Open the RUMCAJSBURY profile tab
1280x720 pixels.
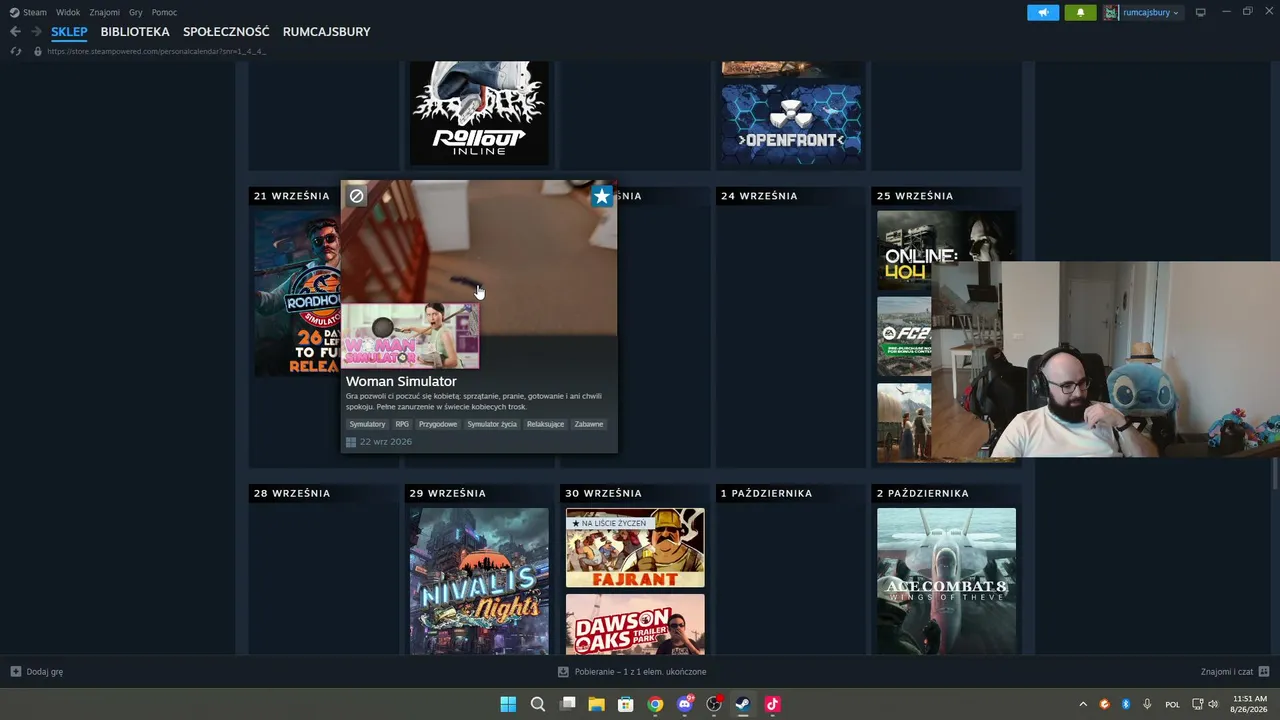326,32
